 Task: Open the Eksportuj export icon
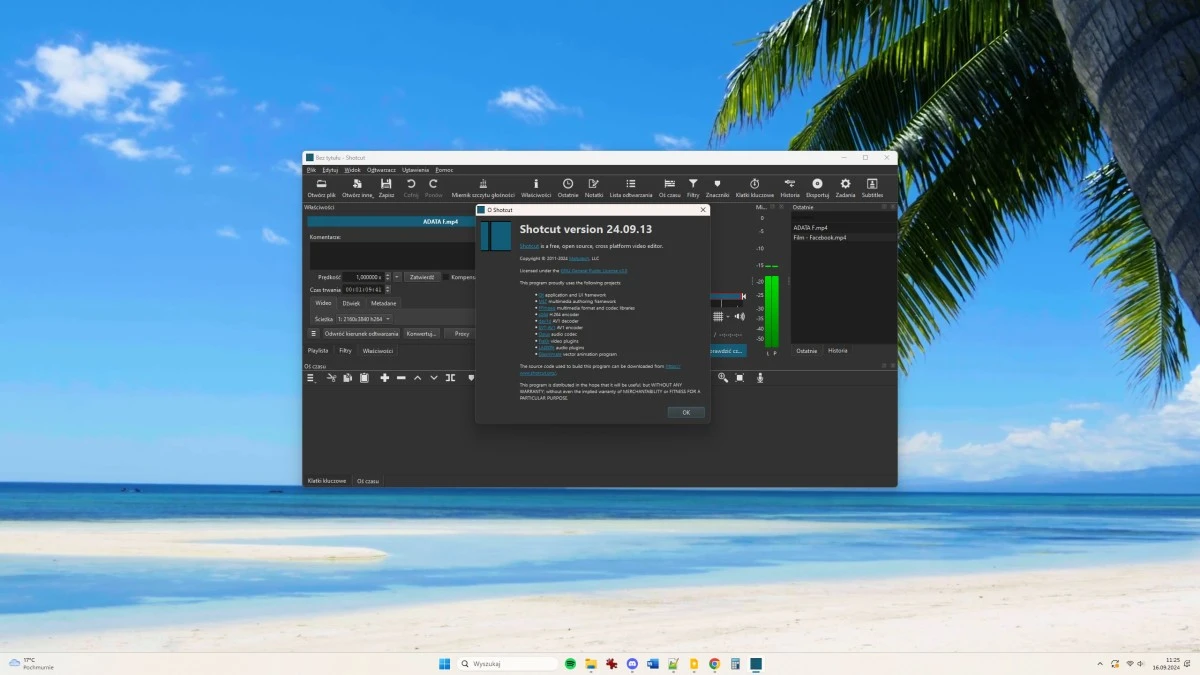coord(817,185)
